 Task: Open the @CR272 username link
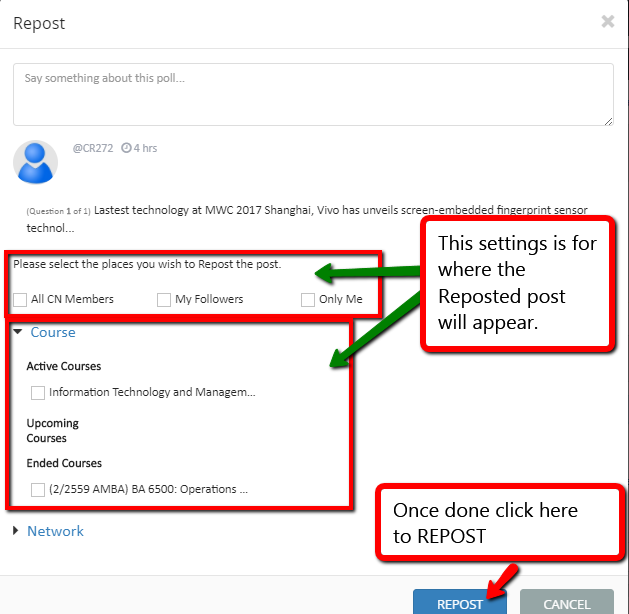pyautogui.click(x=93, y=148)
